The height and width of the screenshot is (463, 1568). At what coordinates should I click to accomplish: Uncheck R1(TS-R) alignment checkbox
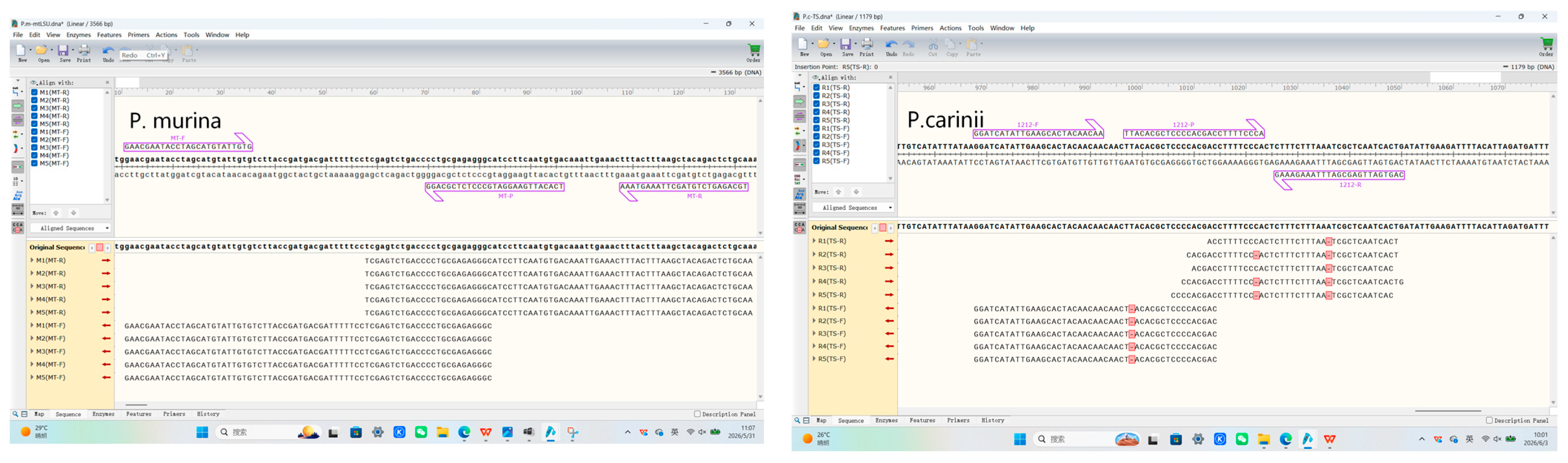tap(816, 88)
